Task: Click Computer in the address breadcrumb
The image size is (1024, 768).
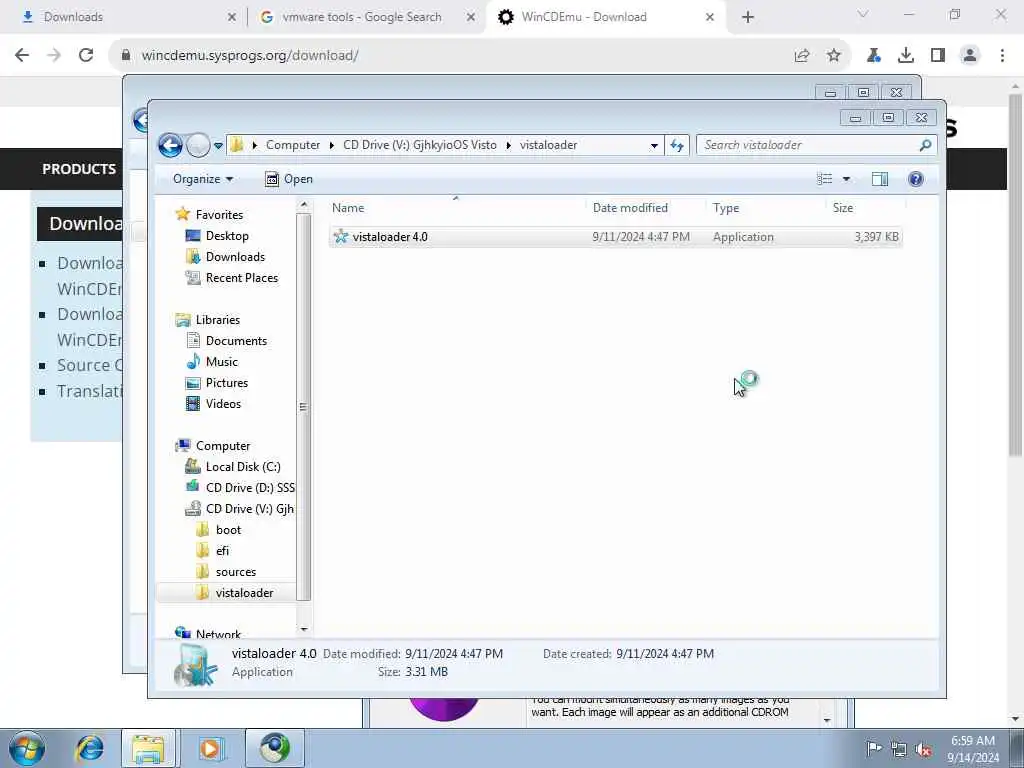Action: click(x=293, y=145)
